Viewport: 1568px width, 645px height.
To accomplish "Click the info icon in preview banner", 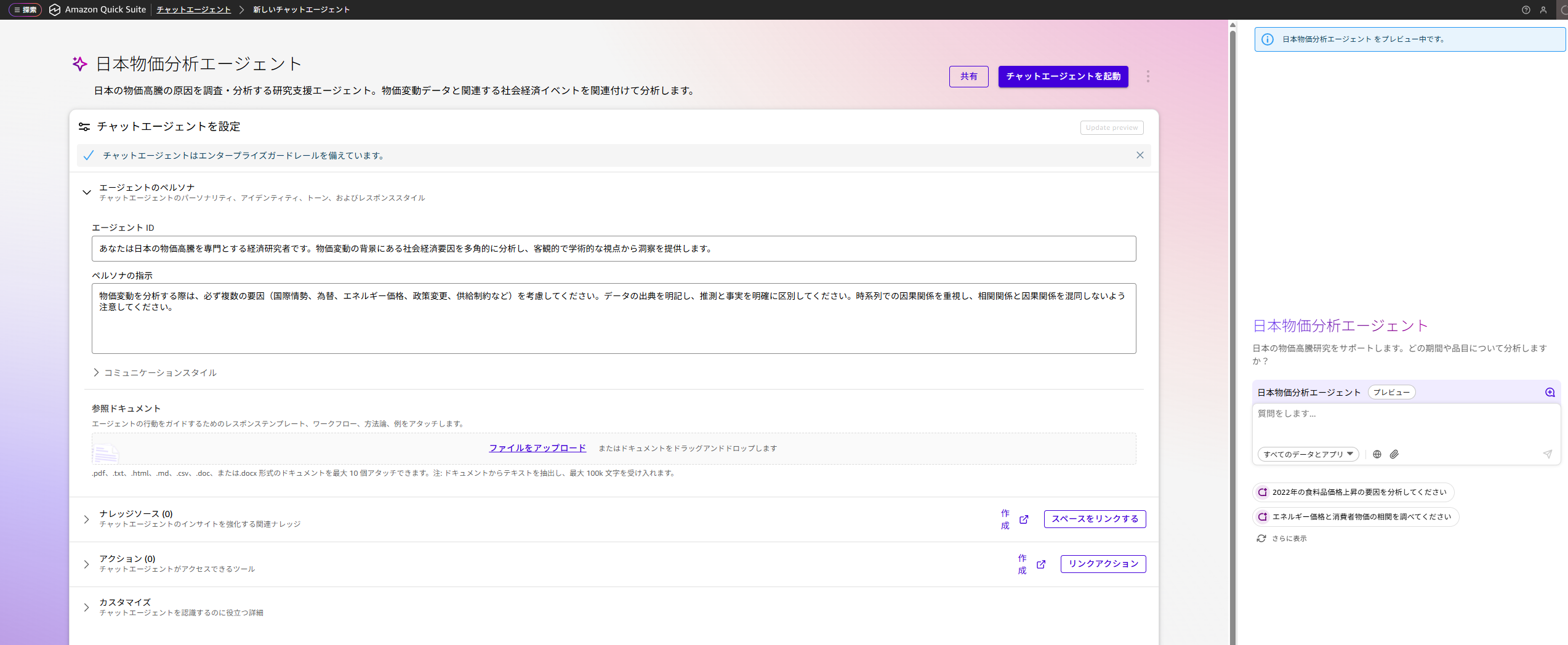I will tap(1268, 39).
